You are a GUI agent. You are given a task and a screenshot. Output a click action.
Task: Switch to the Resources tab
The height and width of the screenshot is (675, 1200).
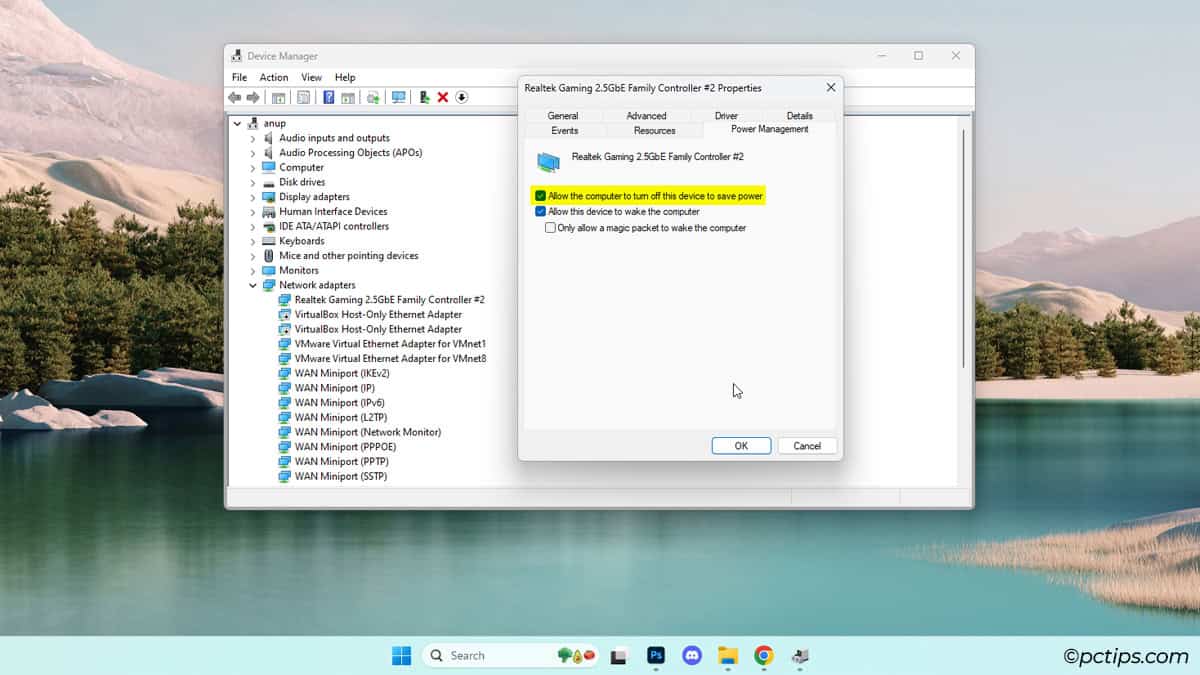(655, 130)
